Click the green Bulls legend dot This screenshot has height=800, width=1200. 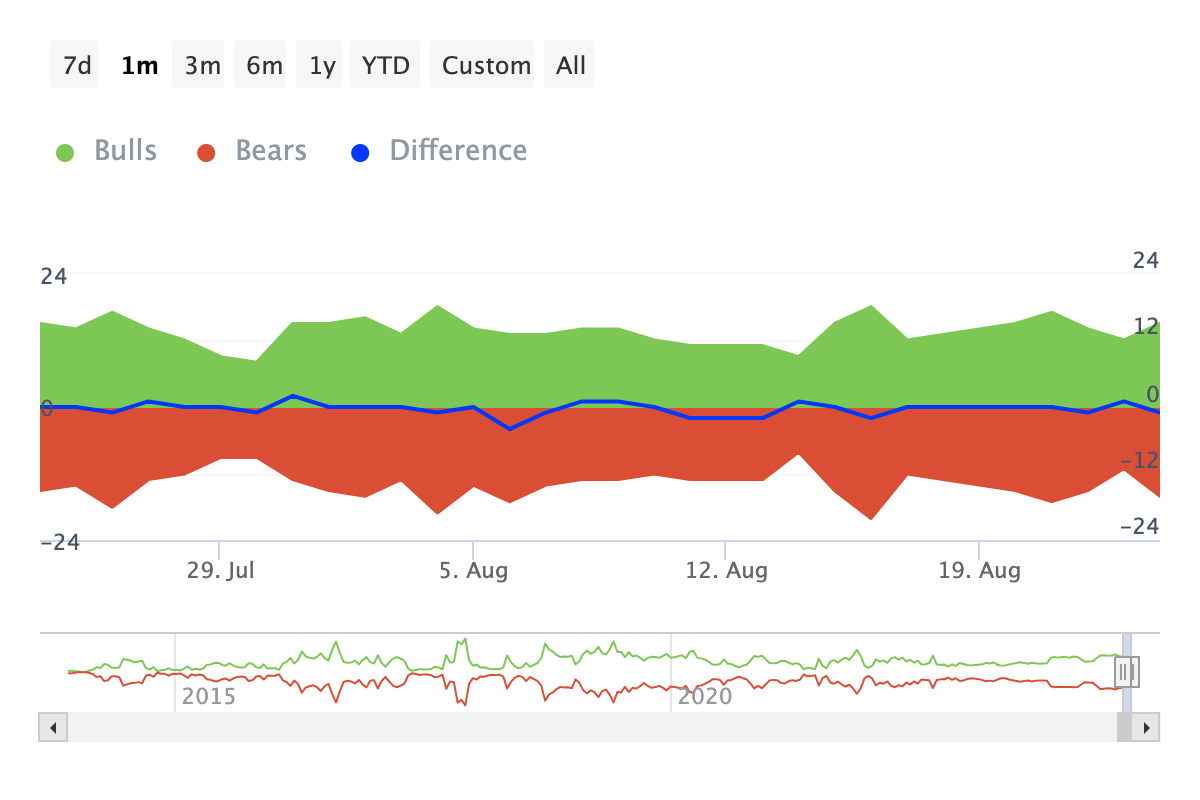tap(66, 153)
